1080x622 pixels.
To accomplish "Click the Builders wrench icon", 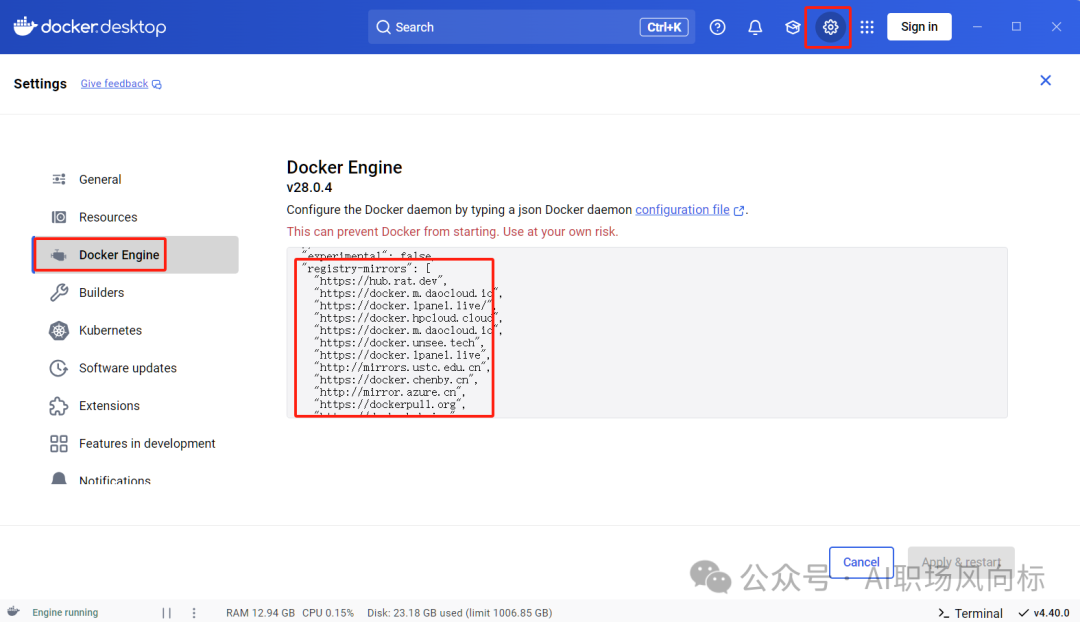I will pos(59,293).
